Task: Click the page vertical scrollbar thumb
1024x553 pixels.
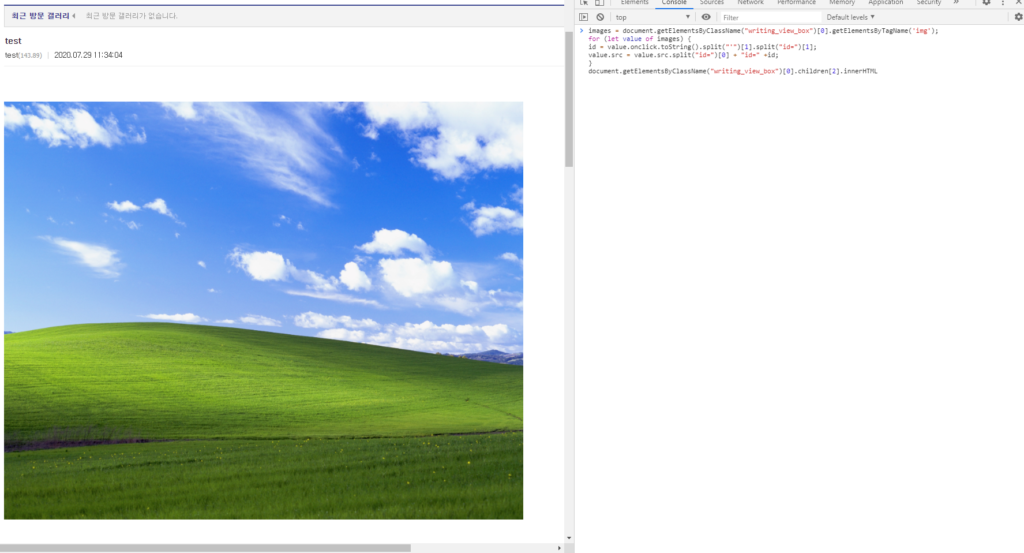Action: pos(569,98)
